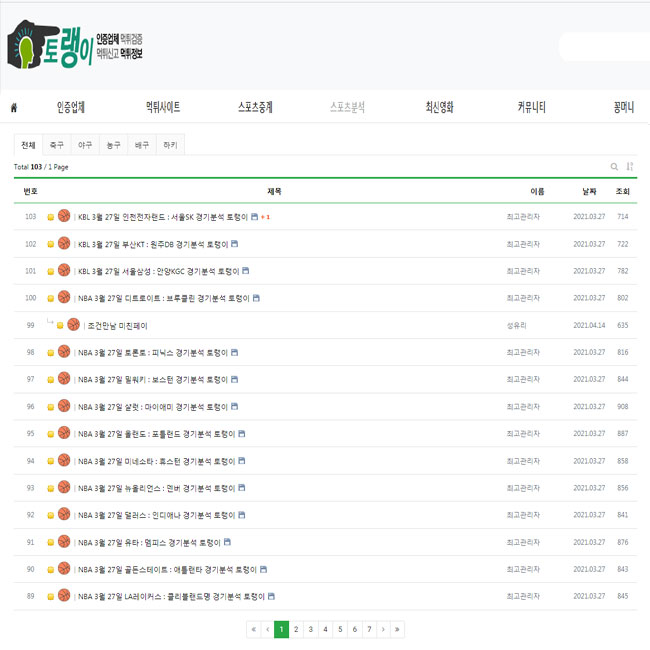The width and height of the screenshot is (650, 650).
Task: Jump to first page double arrow
Action: pyautogui.click(x=254, y=629)
